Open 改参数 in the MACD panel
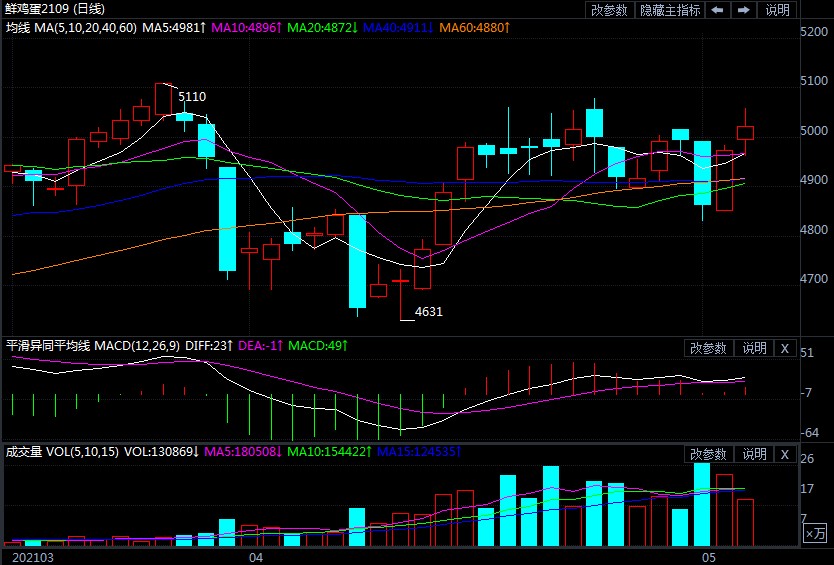This screenshot has width=834, height=565. pos(708,348)
